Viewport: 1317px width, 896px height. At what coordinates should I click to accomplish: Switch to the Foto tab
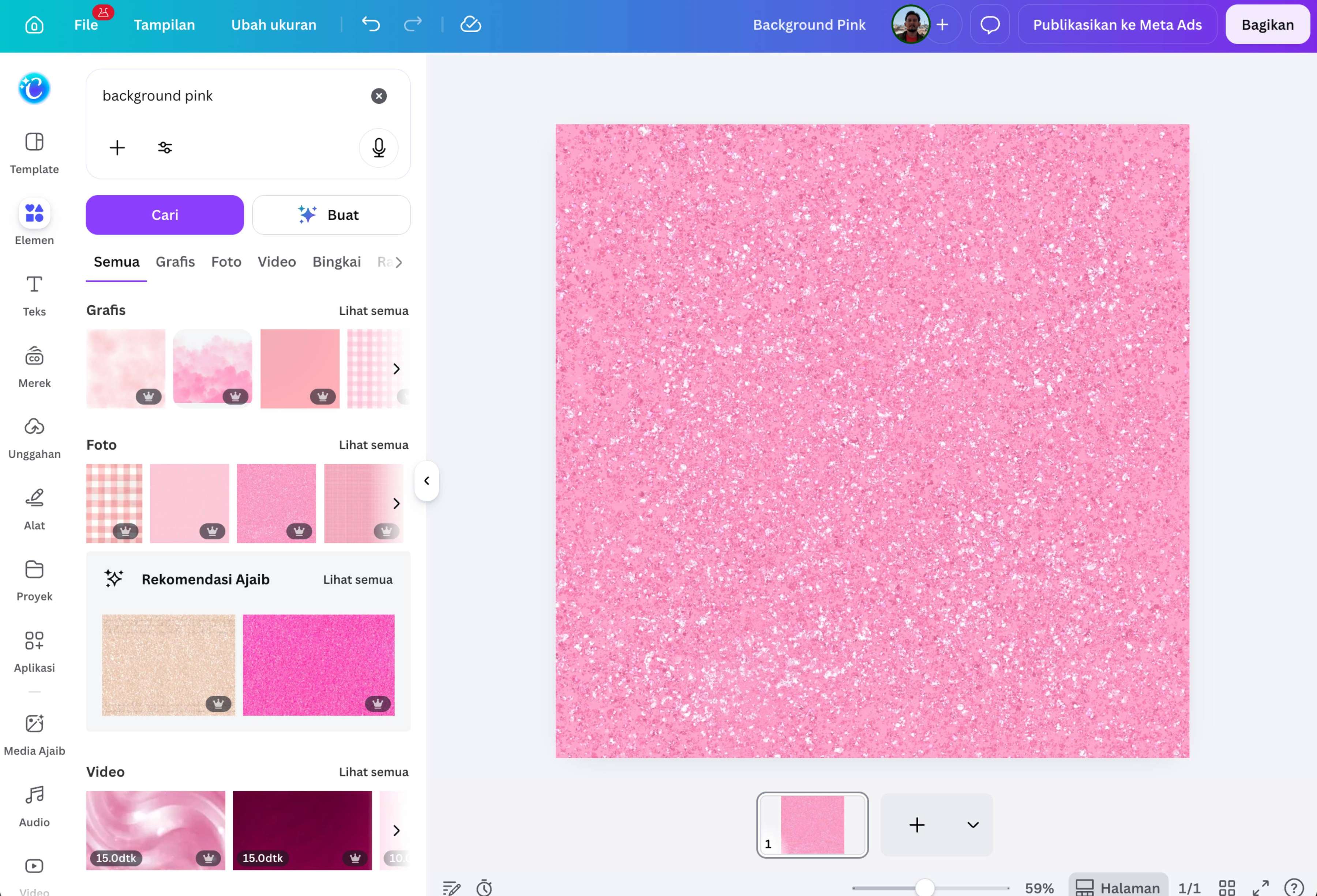pos(226,261)
